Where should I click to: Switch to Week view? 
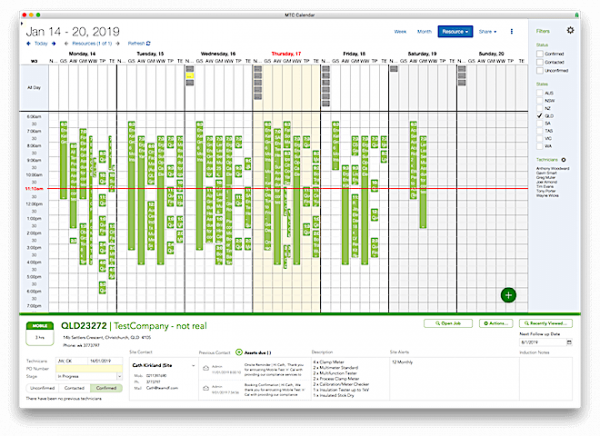[400, 31]
